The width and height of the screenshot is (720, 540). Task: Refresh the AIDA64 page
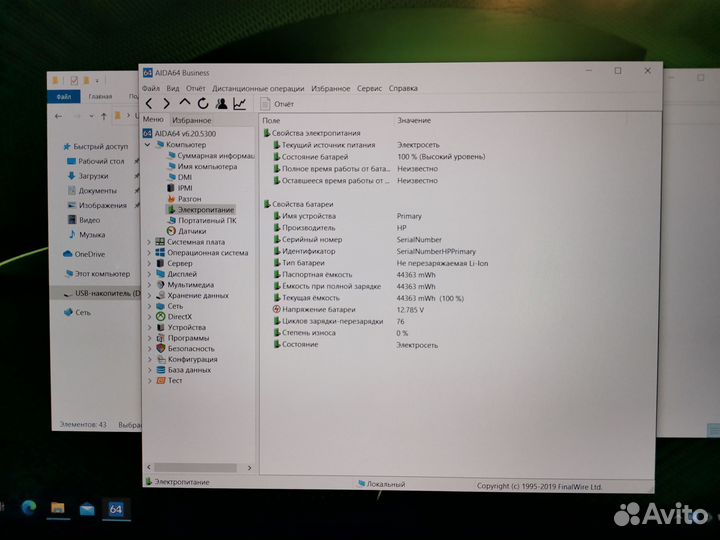pyautogui.click(x=202, y=104)
